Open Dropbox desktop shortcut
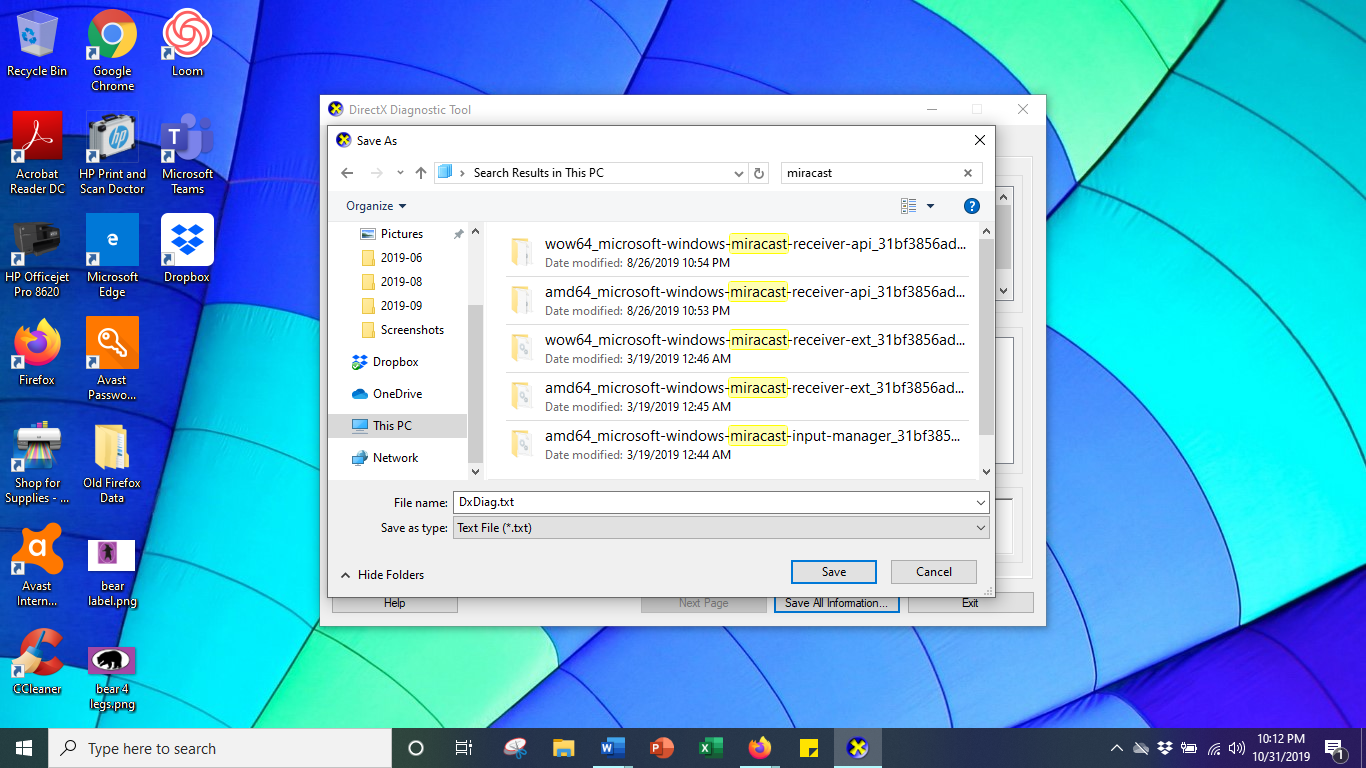This screenshot has width=1366, height=768. click(187, 248)
